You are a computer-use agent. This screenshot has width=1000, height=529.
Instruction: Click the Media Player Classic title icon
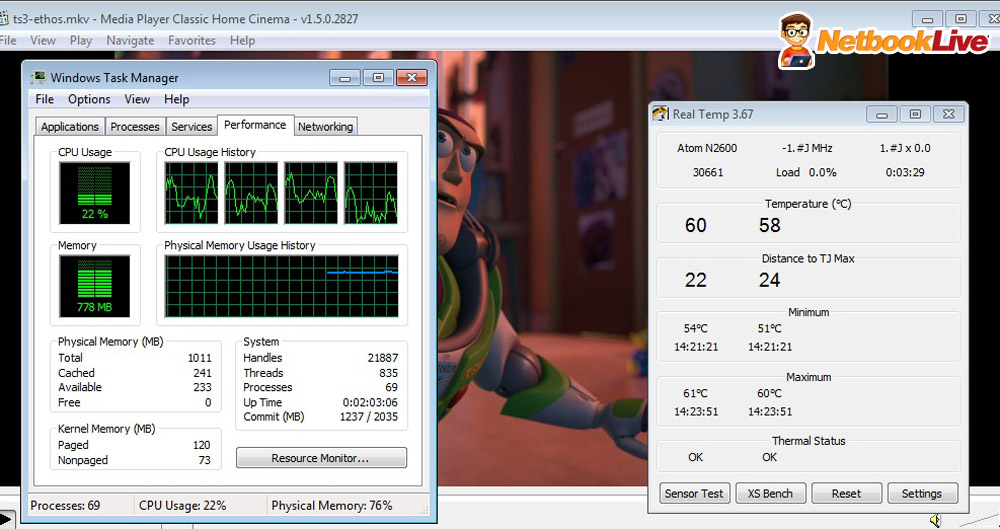[x=4, y=19]
